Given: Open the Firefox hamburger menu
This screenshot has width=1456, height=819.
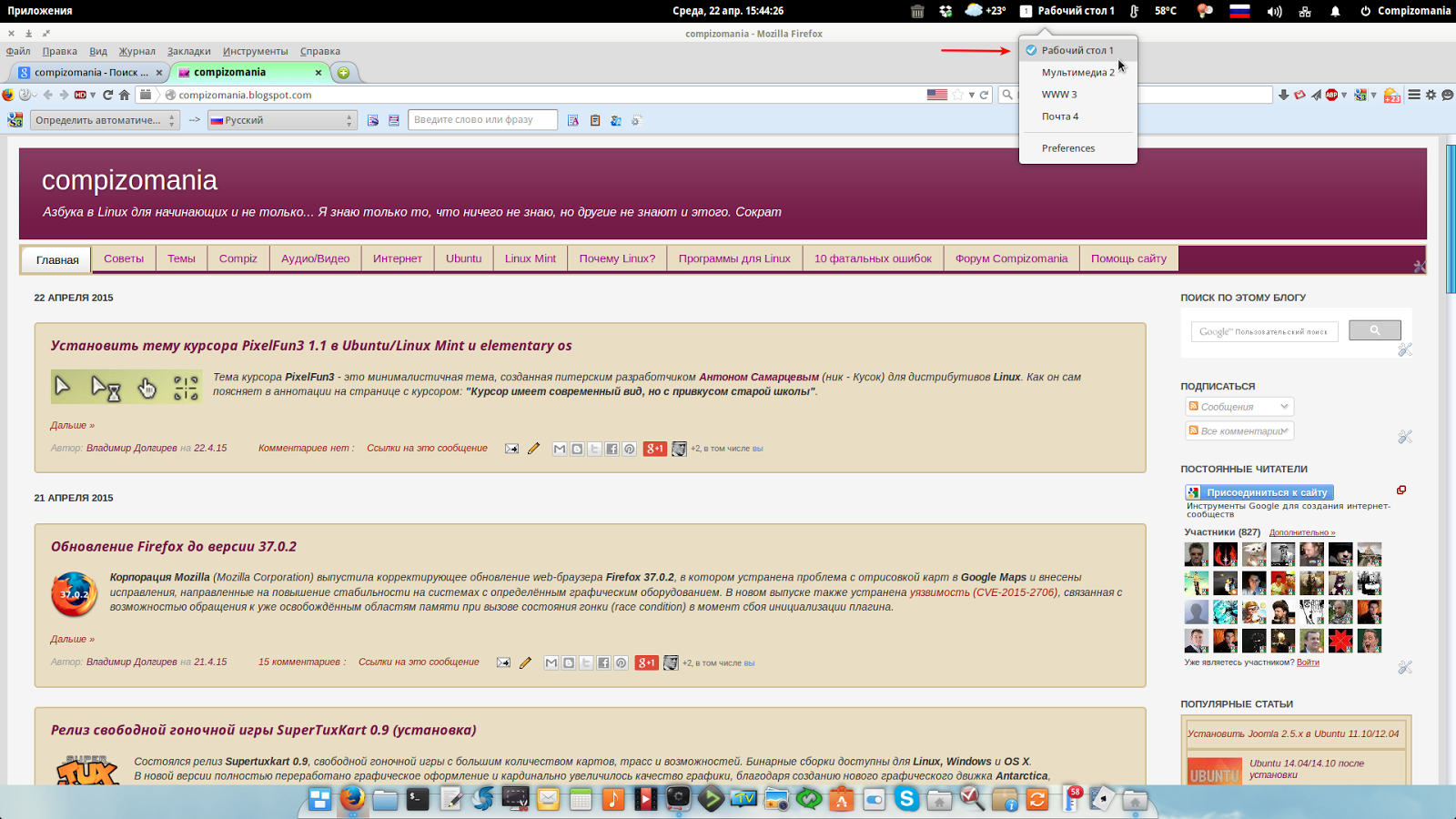Looking at the screenshot, I should point(1414,95).
